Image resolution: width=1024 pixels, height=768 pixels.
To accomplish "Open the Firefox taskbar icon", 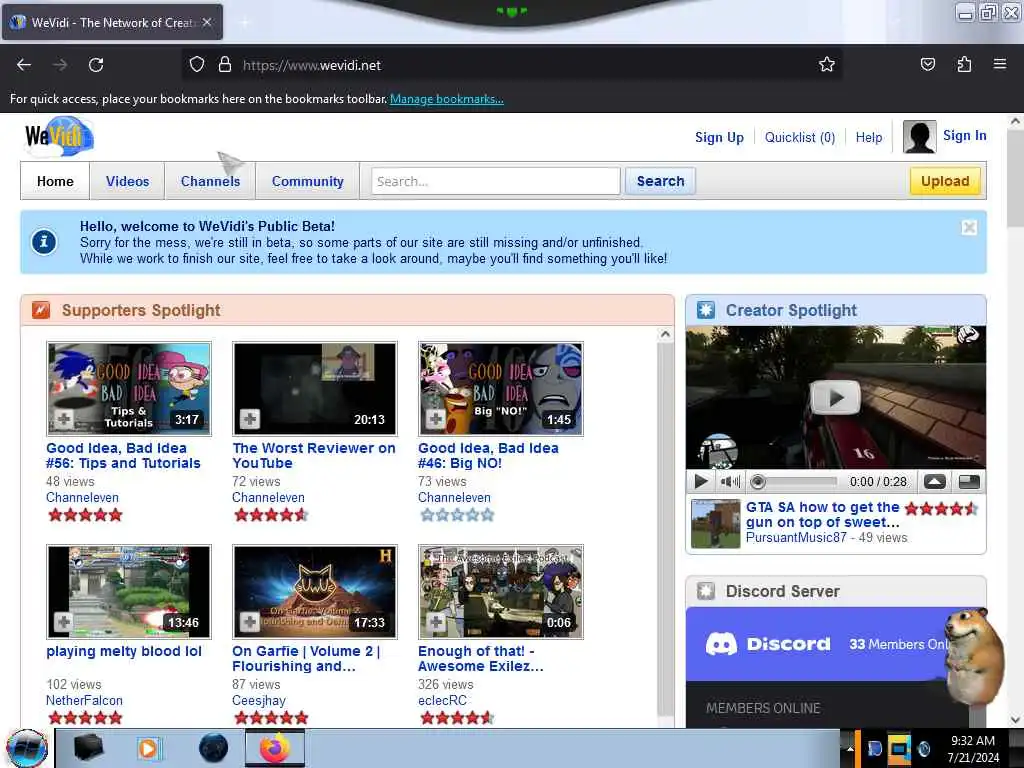I will click(x=274, y=748).
